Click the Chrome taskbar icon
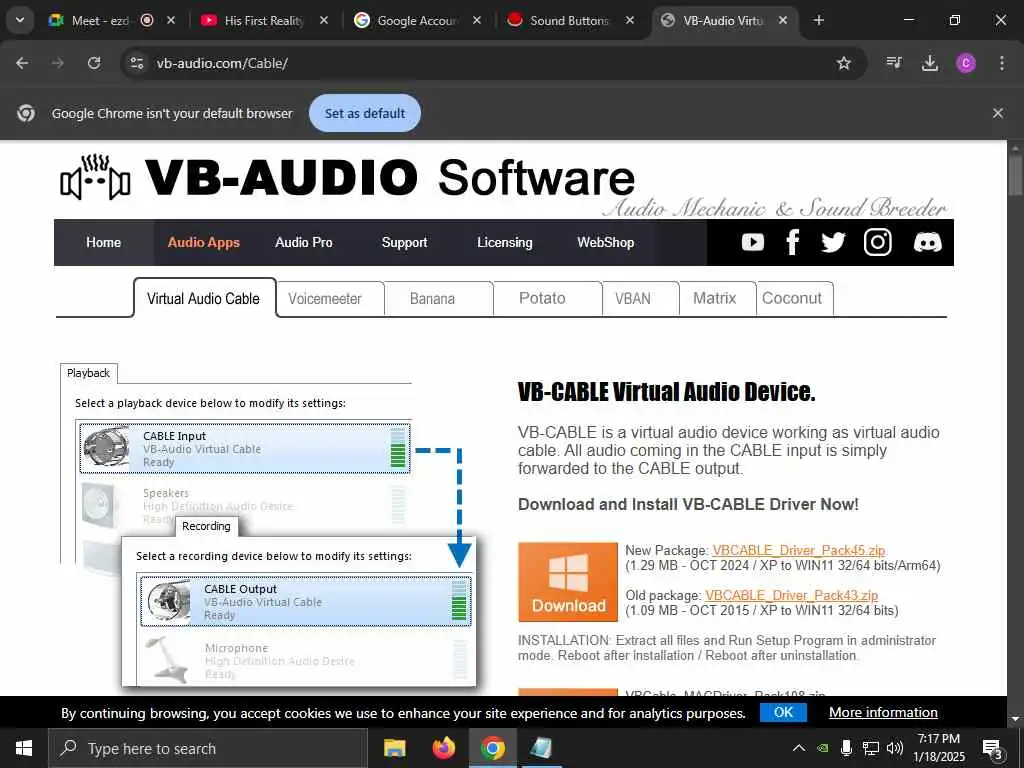This screenshot has width=1024, height=768. coord(493,748)
